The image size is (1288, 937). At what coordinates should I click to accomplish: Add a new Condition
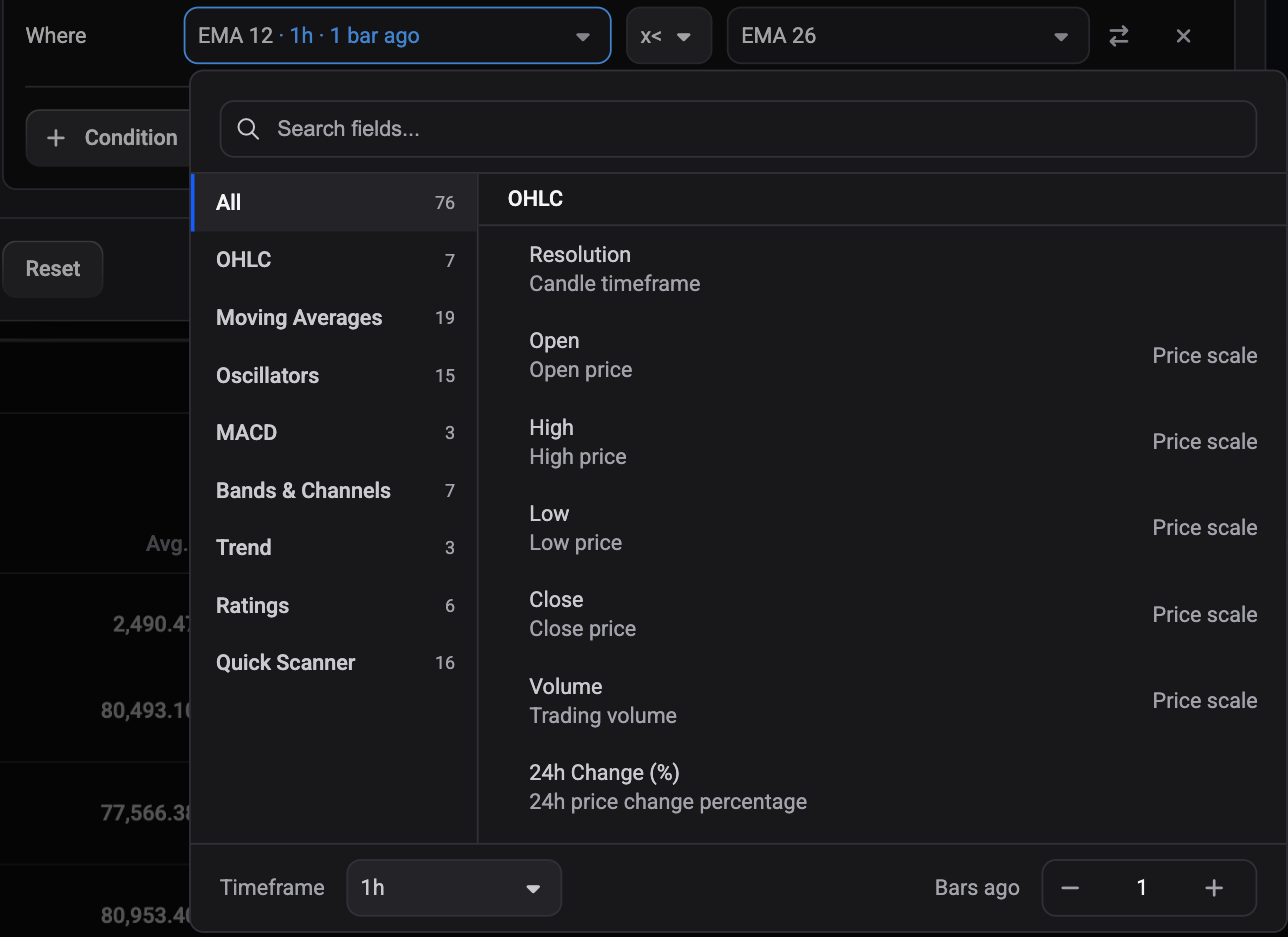(108, 138)
